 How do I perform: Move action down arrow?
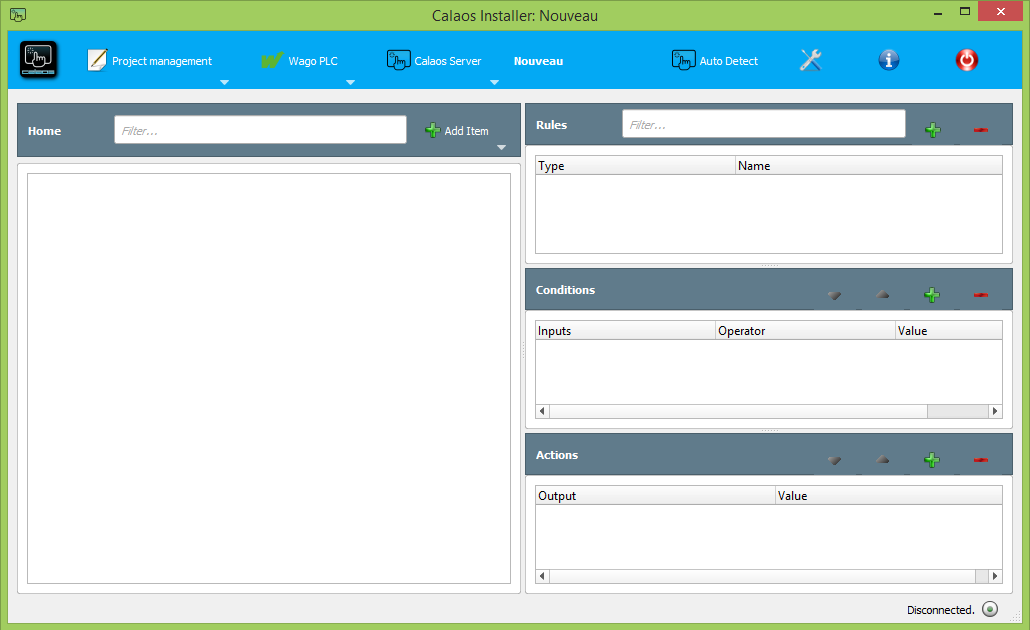click(x=834, y=461)
